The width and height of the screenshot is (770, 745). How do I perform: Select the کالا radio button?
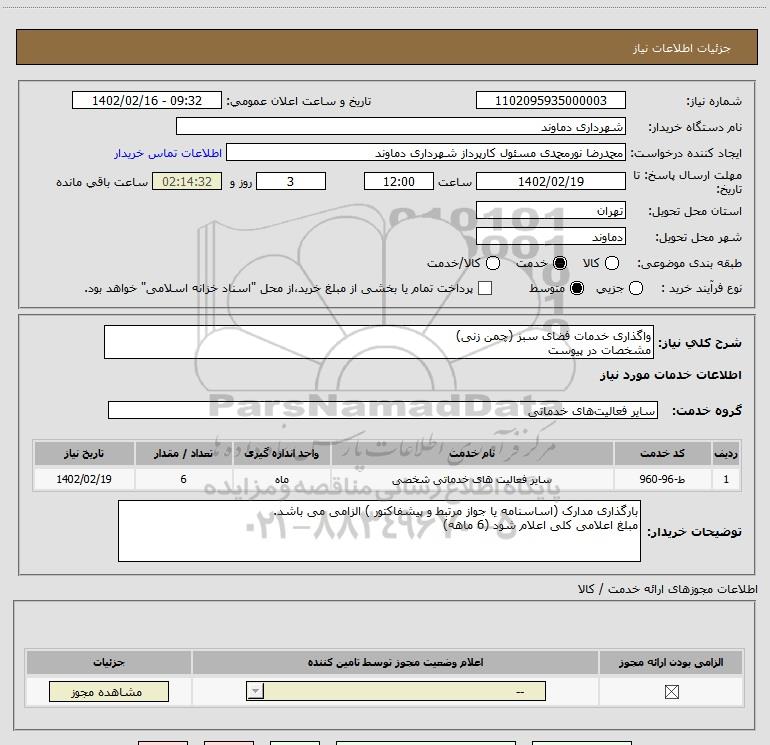611,263
